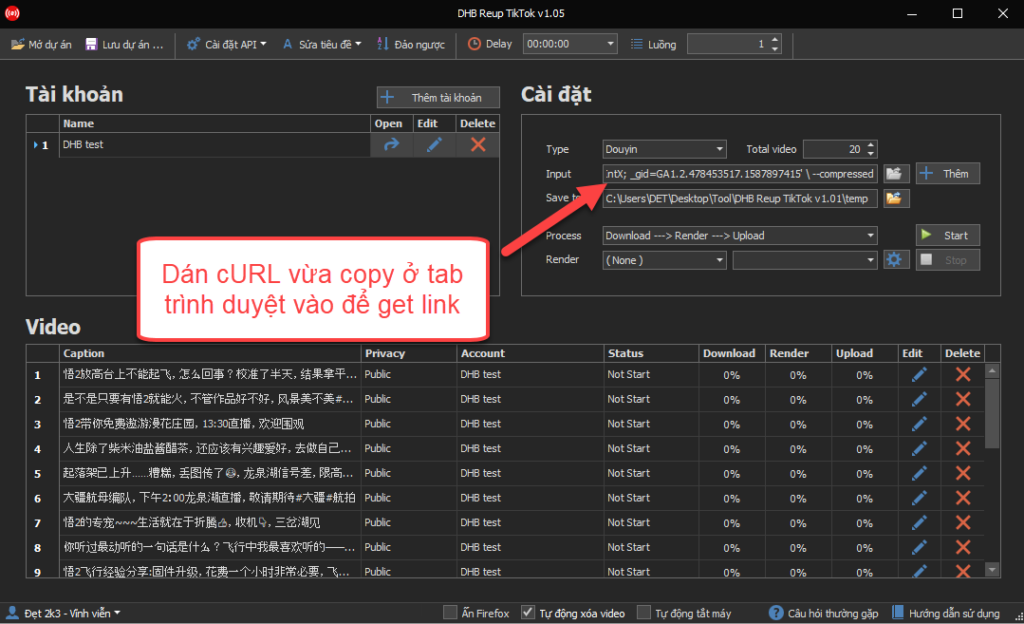Click the Video table vertical scrollbar

click(992, 470)
